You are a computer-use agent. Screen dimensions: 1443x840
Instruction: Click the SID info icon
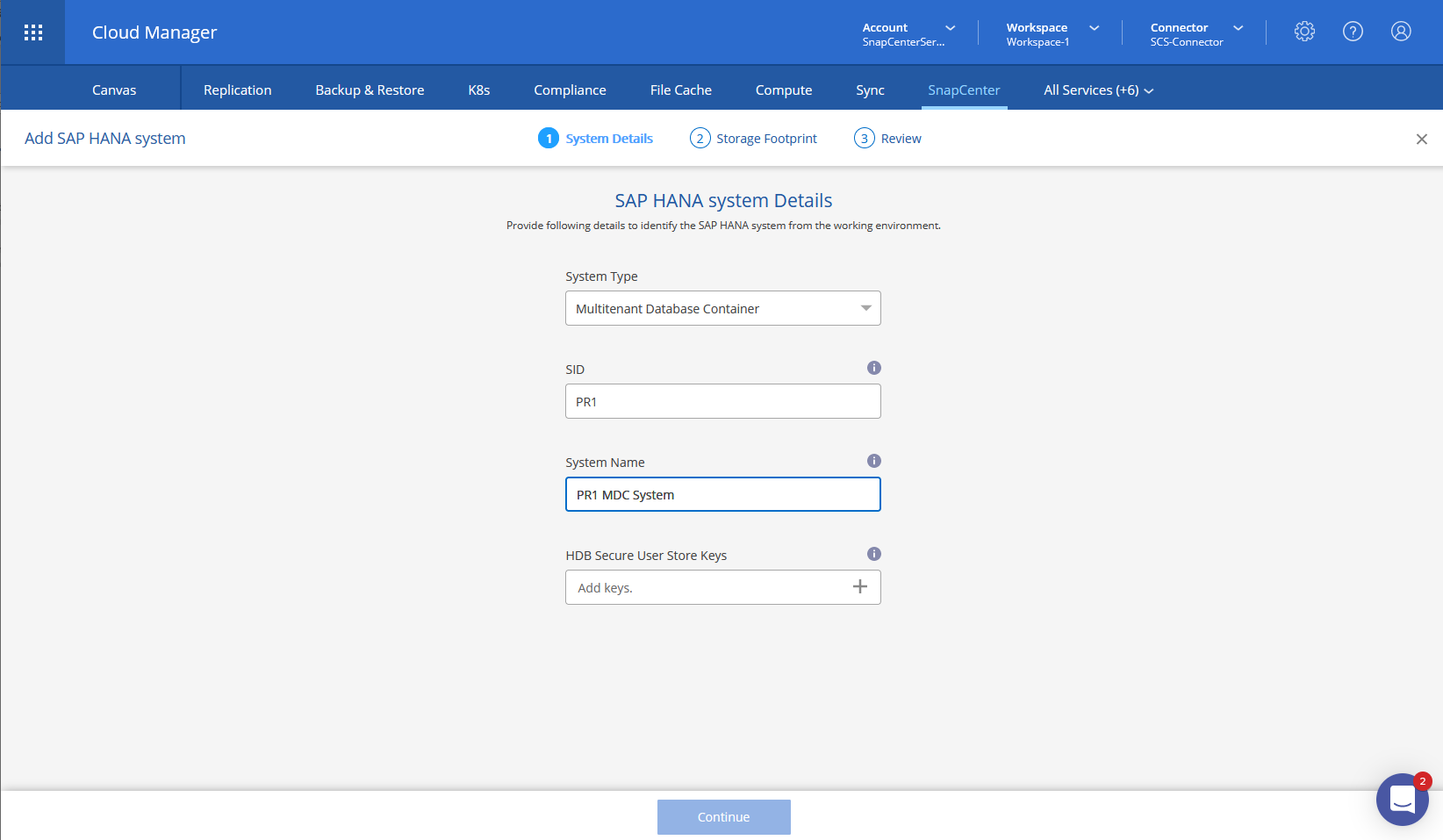pos(873,368)
